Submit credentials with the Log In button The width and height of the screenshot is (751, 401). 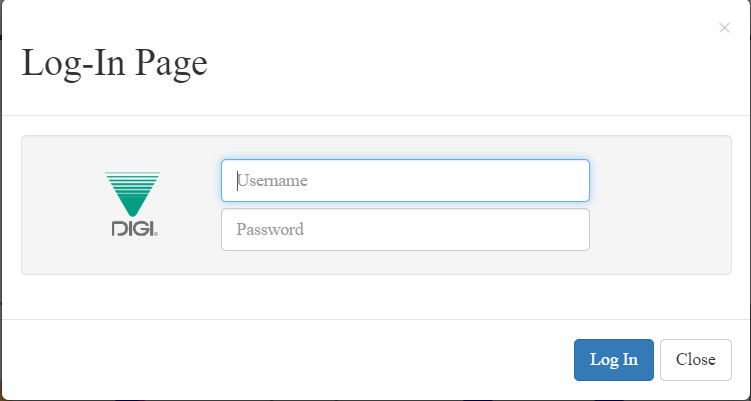(614, 360)
